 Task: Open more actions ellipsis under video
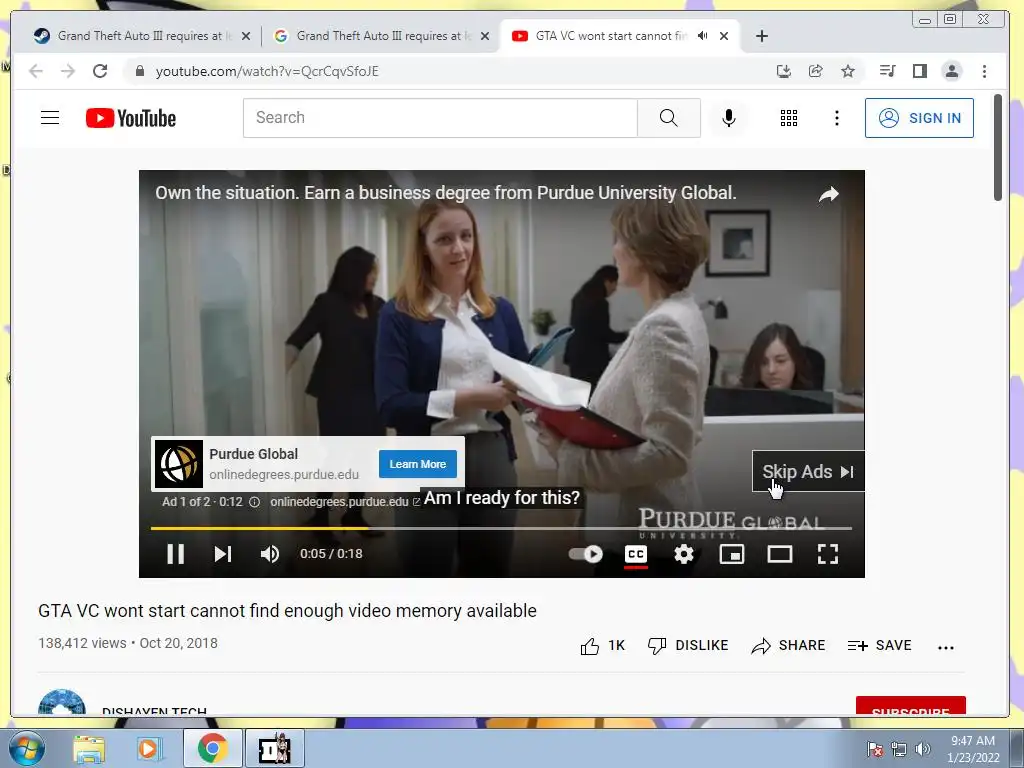point(946,647)
